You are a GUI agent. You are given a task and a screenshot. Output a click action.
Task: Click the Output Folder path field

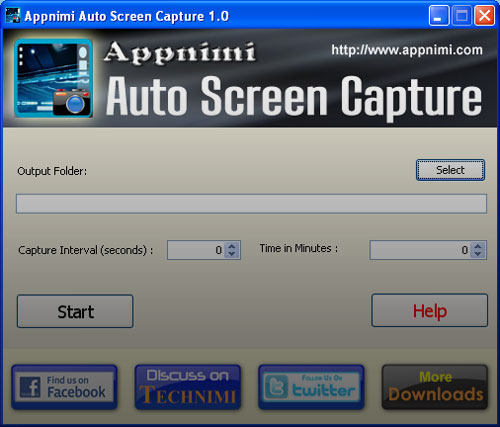pos(251,204)
